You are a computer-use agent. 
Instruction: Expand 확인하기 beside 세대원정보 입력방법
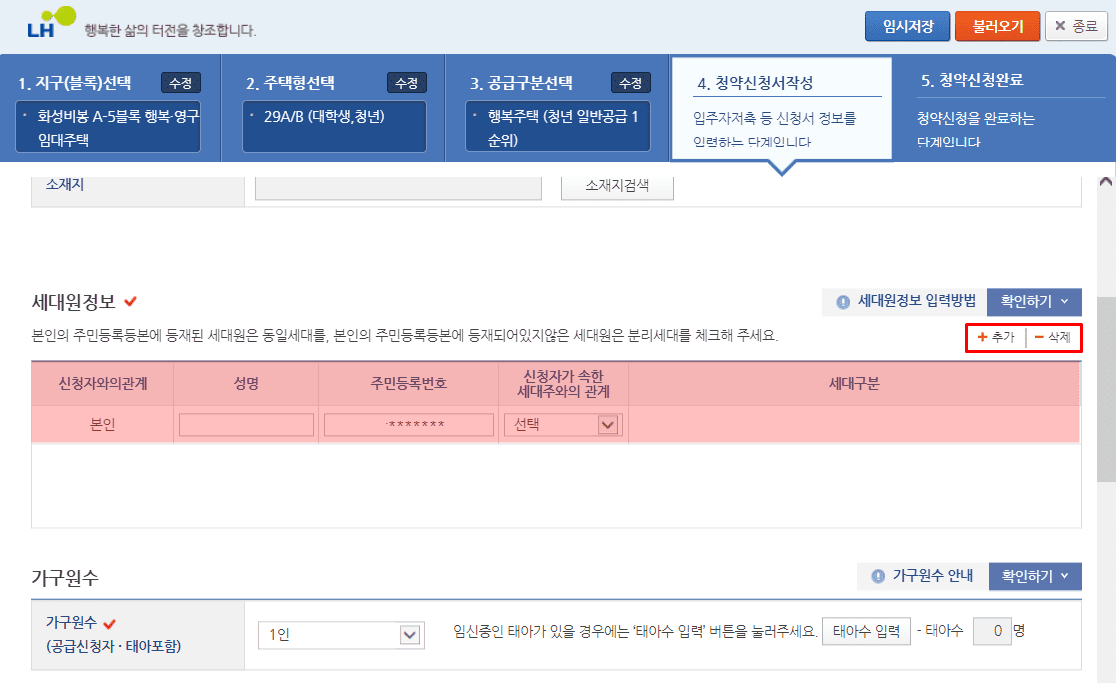point(1034,301)
